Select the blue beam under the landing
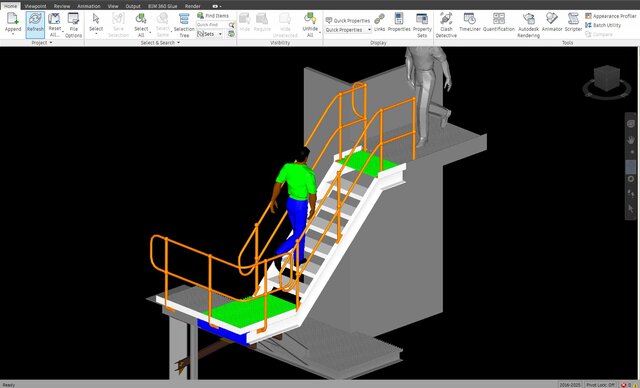The height and width of the screenshot is (388, 640). click(x=222, y=333)
